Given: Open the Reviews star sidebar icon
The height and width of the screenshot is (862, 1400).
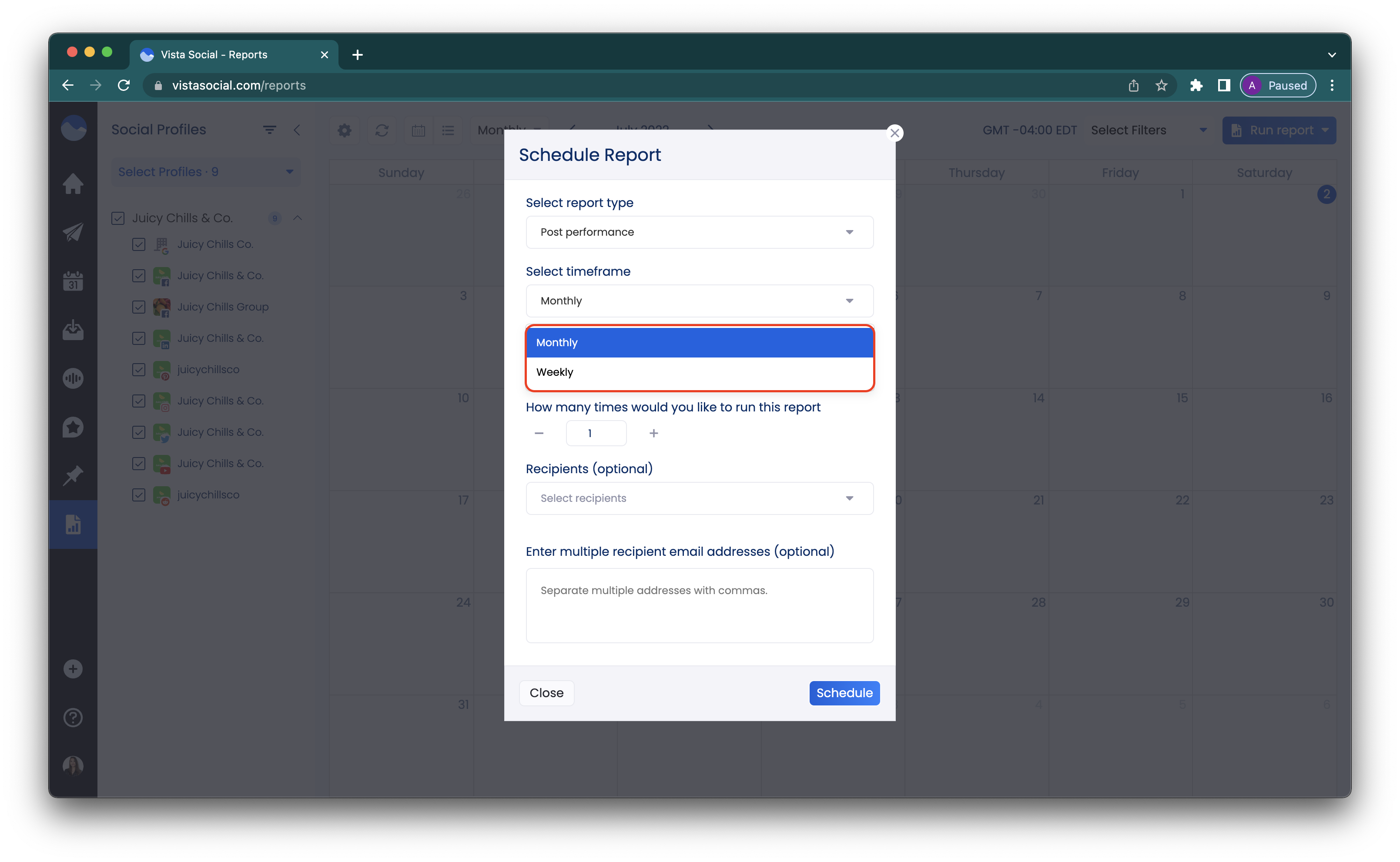Looking at the screenshot, I should pos(73,427).
